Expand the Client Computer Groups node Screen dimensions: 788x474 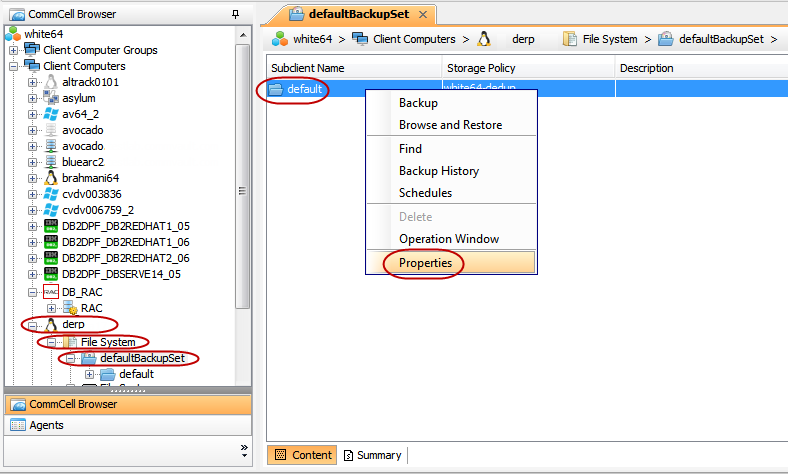click(x=14, y=50)
